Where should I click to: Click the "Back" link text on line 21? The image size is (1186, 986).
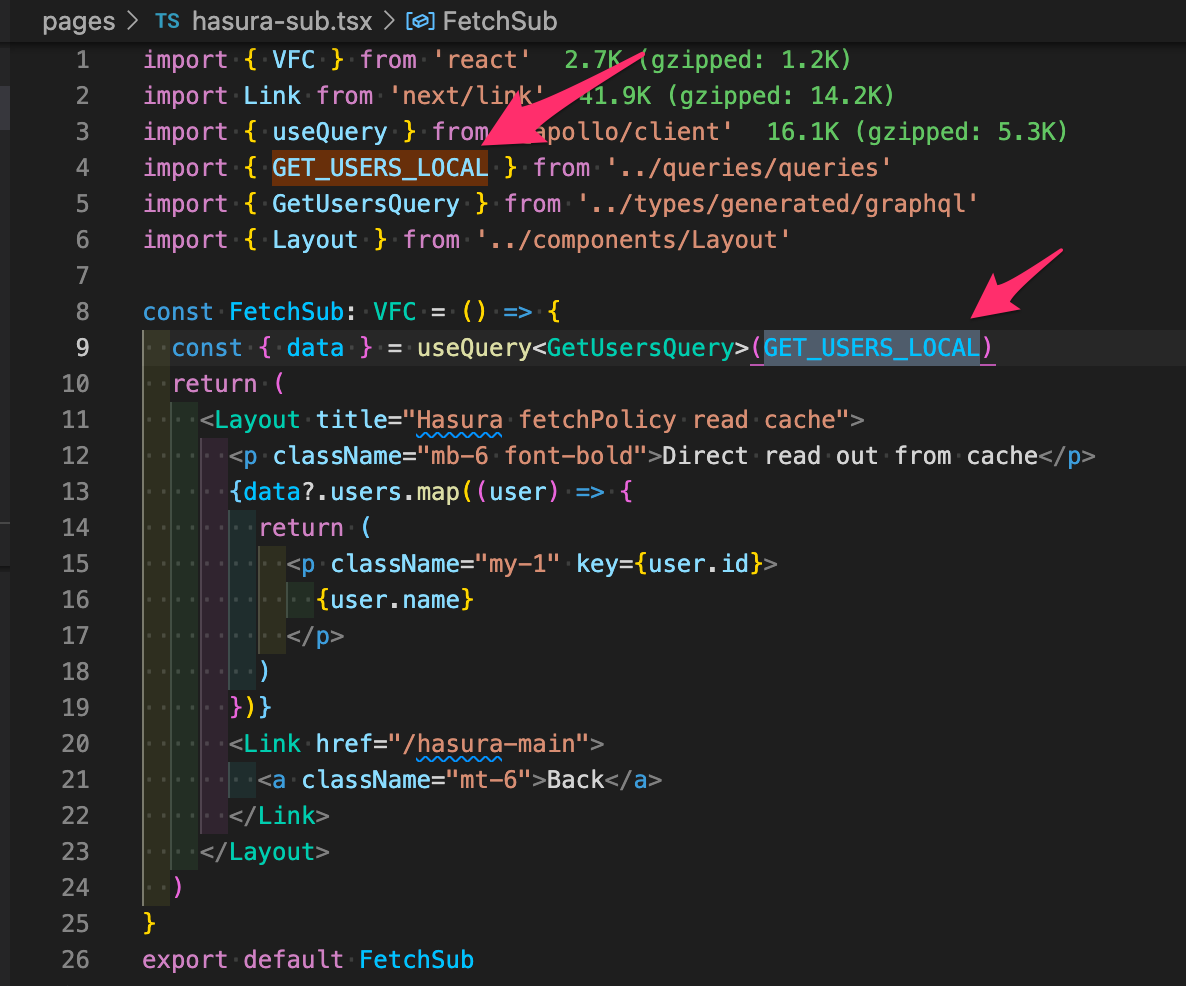(575, 779)
